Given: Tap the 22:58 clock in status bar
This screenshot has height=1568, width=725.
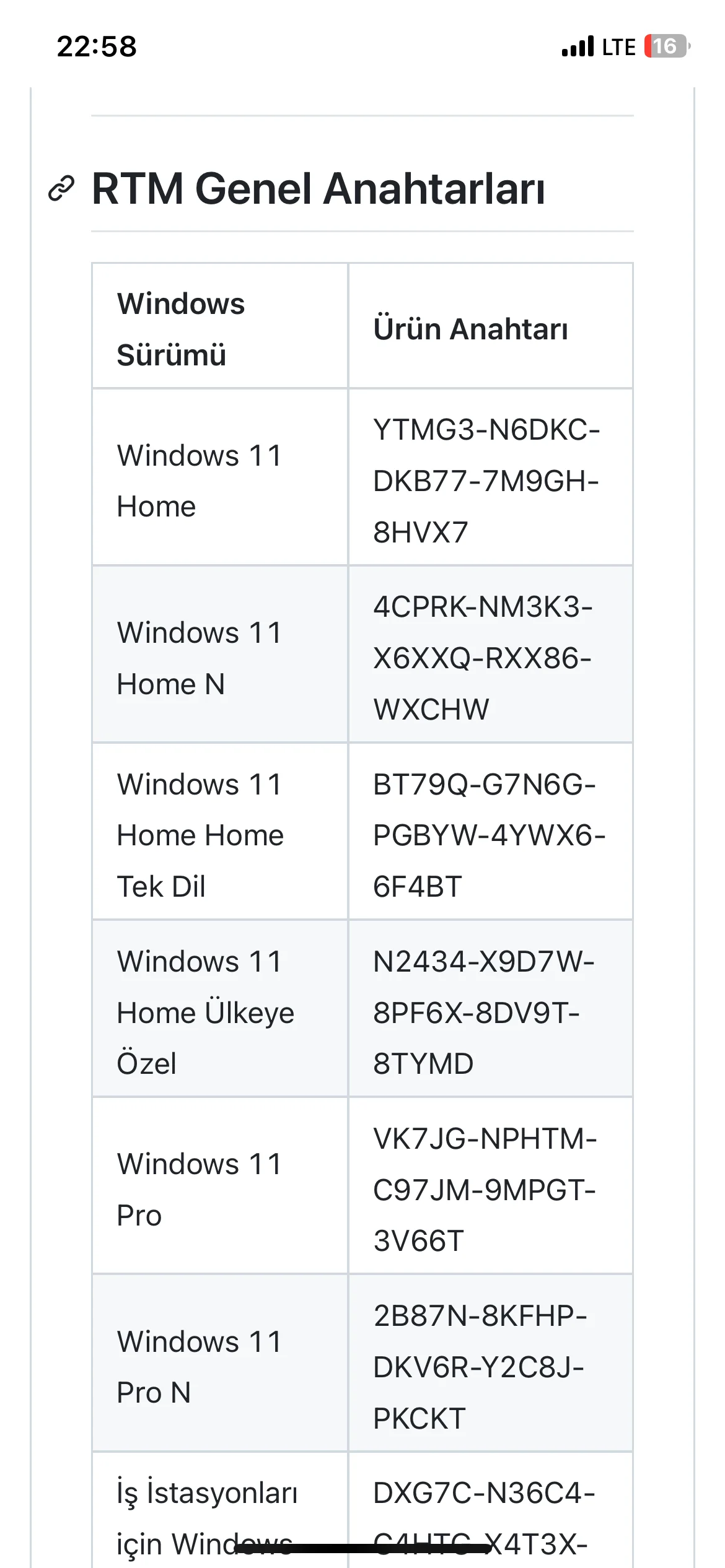Looking at the screenshot, I should pyautogui.click(x=97, y=46).
